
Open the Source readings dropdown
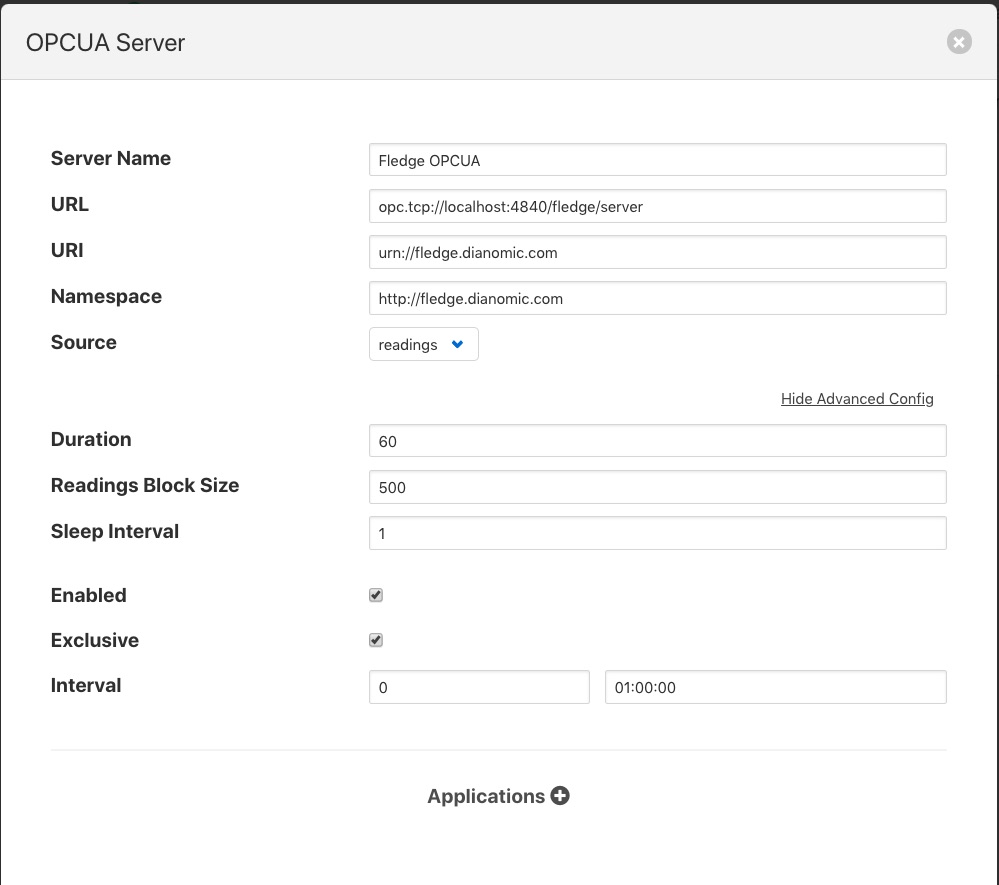423,344
